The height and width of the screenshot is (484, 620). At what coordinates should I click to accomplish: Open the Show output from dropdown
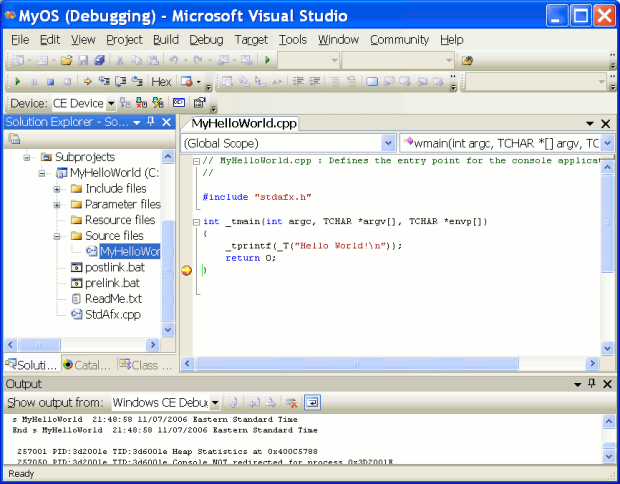point(215,403)
